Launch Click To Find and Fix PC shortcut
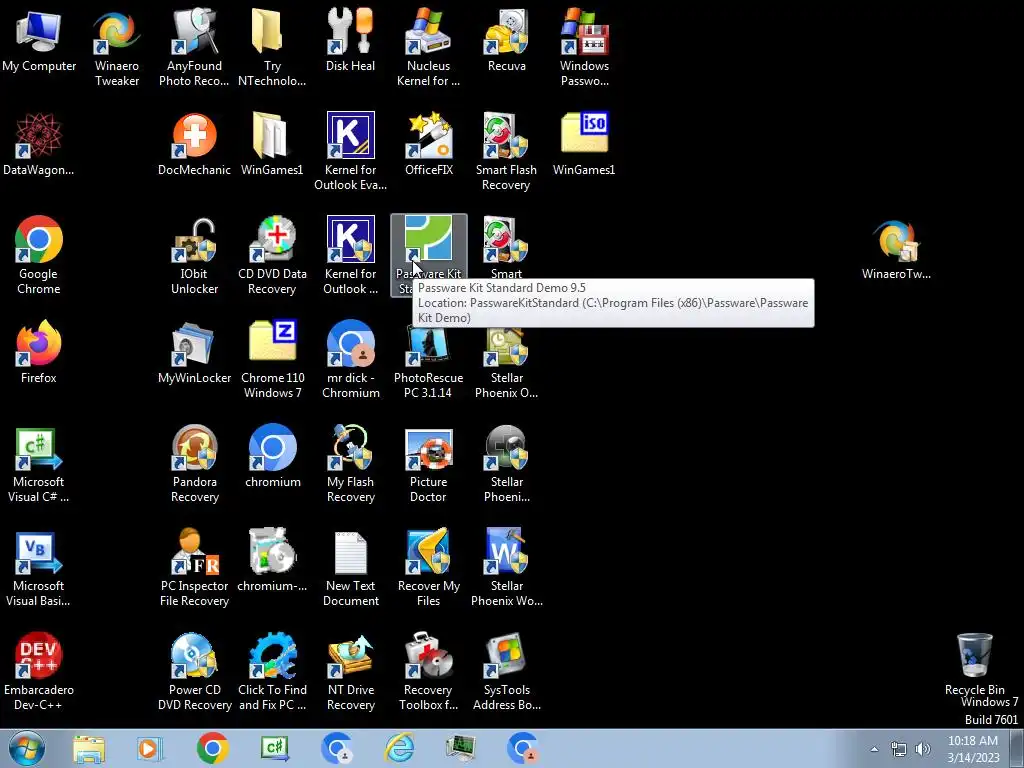This screenshot has height=768, width=1024. click(272, 671)
